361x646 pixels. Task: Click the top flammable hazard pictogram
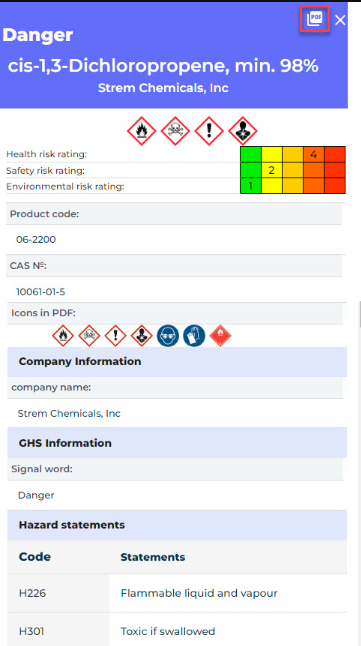click(141, 131)
